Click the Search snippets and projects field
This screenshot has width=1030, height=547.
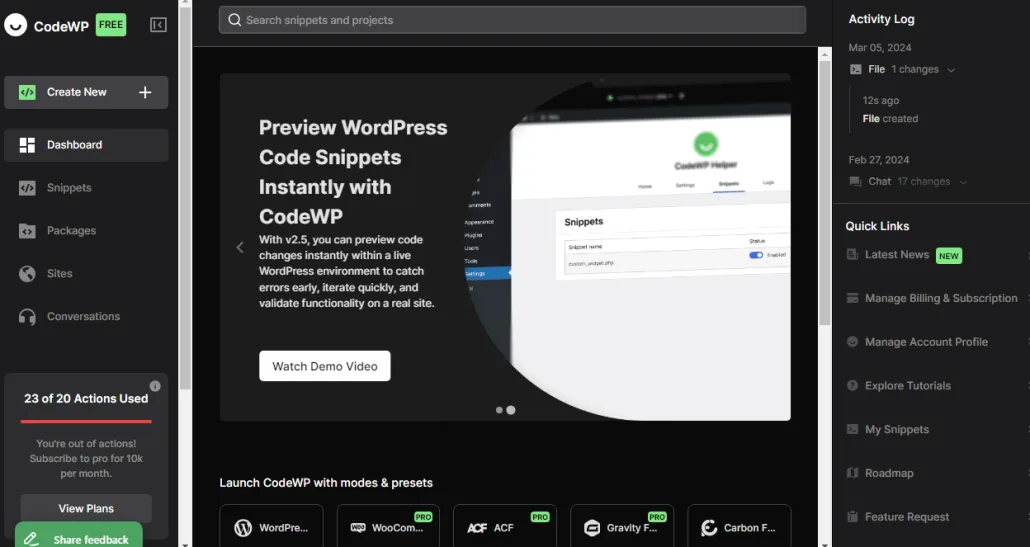[x=512, y=20]
